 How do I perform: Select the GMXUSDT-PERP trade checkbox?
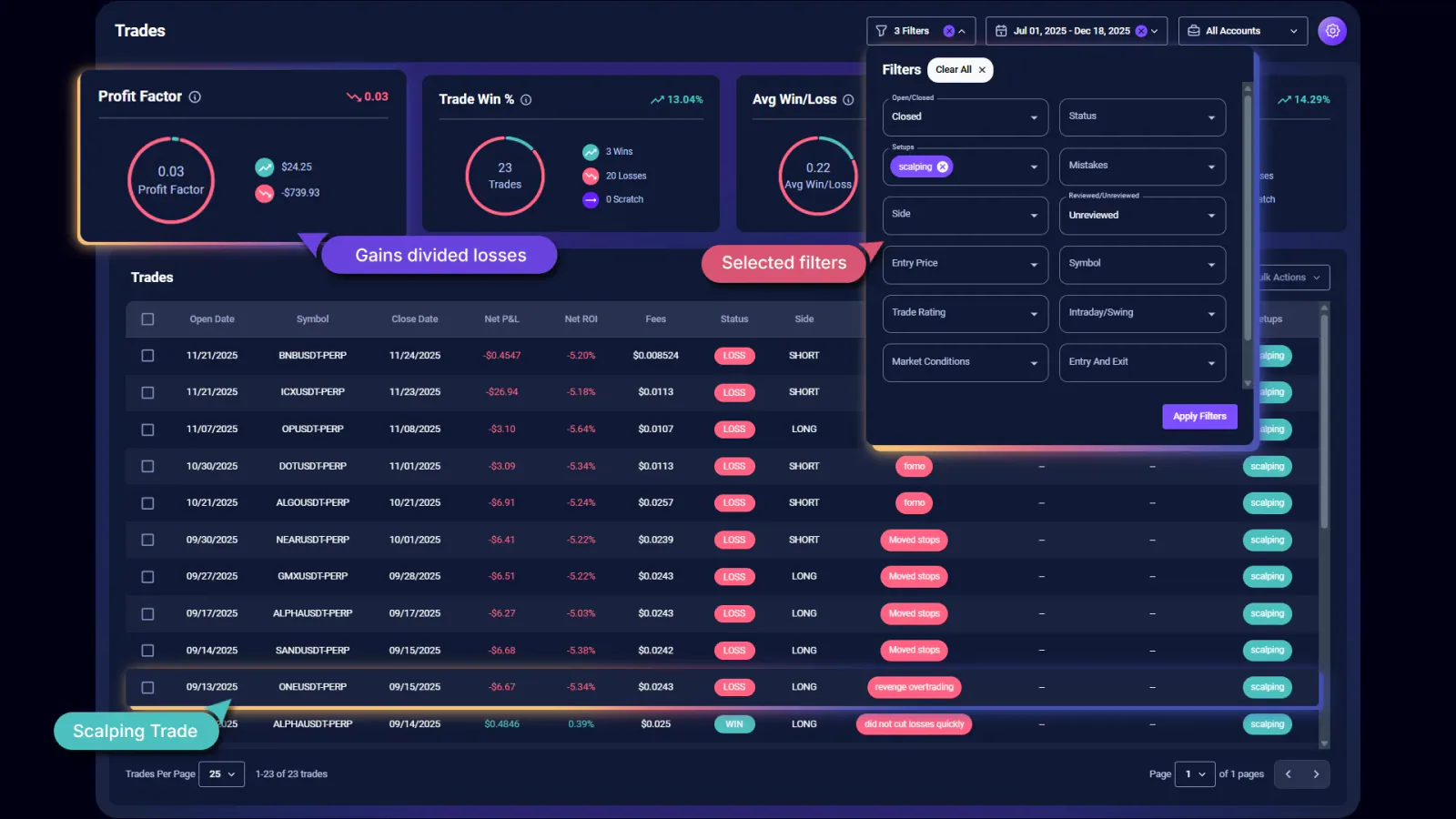click(147, 577)
